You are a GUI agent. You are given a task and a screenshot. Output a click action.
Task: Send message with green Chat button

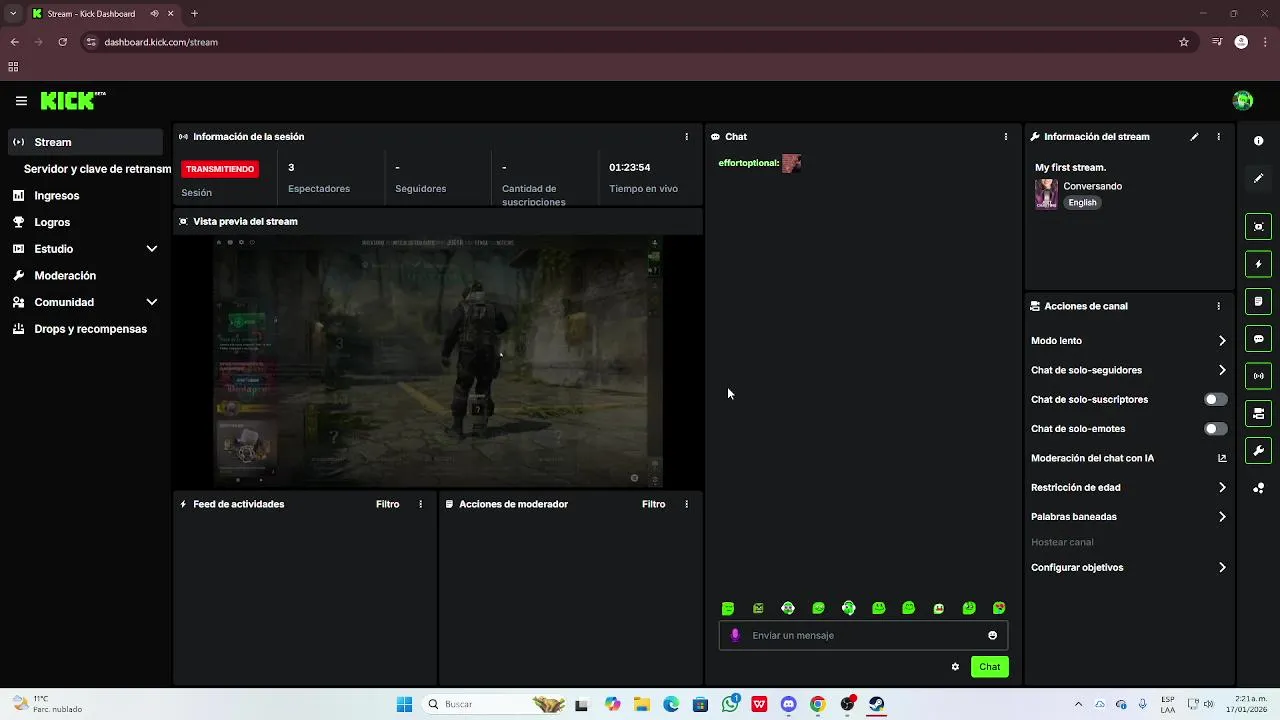tap(989, 667)
